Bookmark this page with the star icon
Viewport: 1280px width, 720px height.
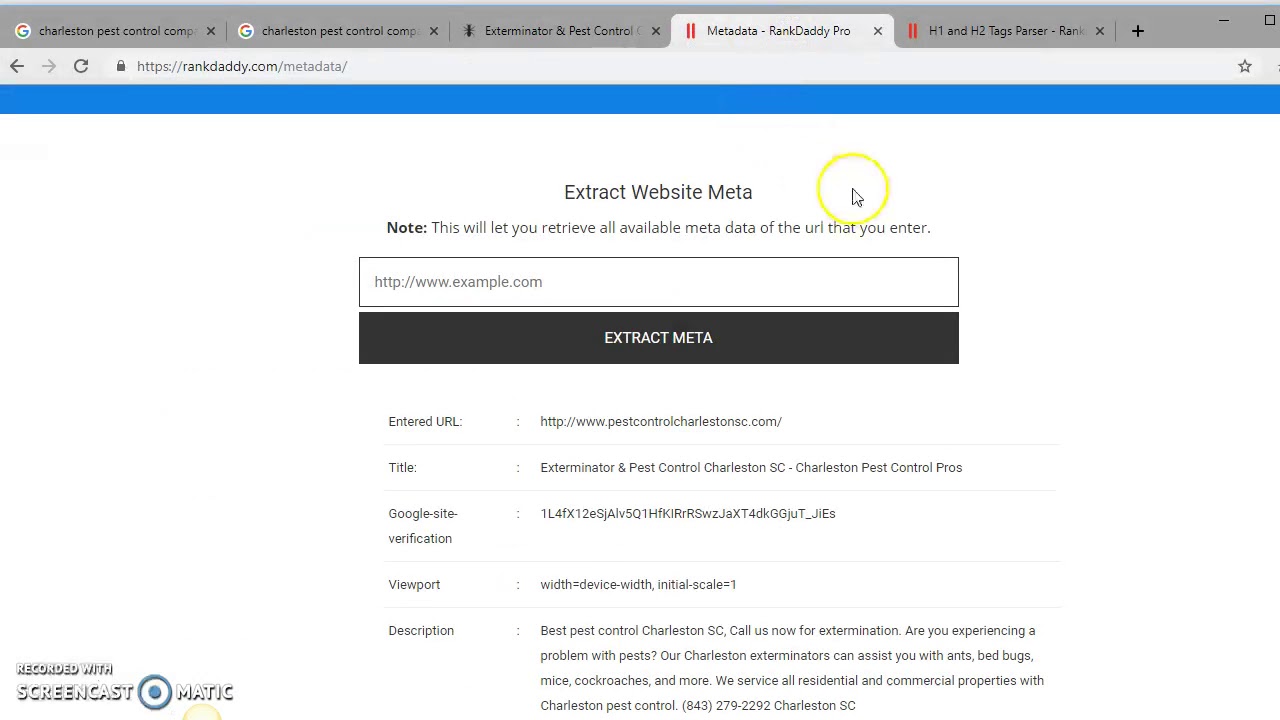coord(1245,66)
